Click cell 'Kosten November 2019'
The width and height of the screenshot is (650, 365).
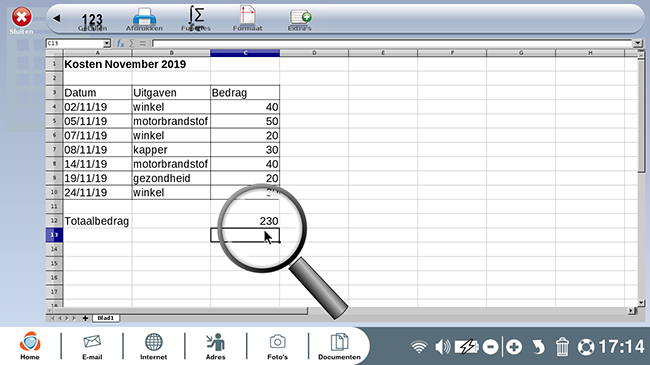click(125, 64)
